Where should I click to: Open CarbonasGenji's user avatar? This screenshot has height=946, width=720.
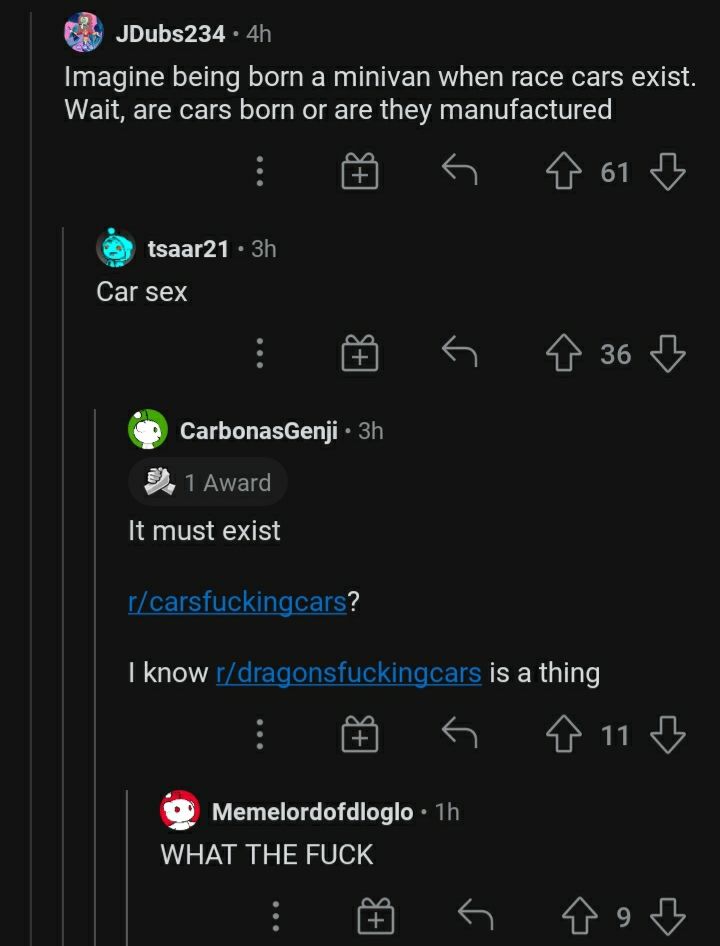pyautogui.click(x=147, y=430)
